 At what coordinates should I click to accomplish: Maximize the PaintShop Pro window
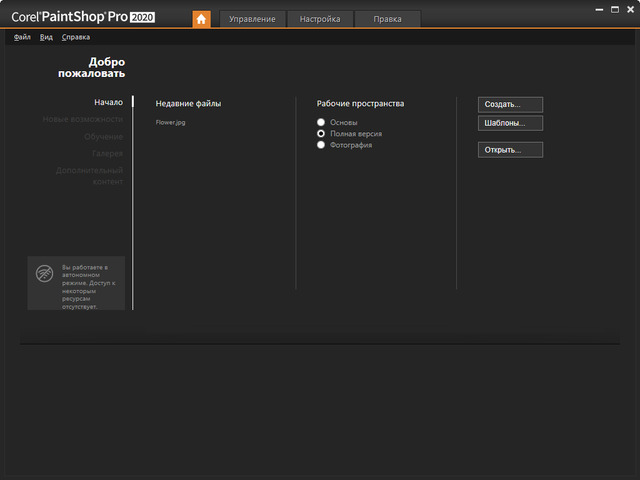[x=614, y=9]
